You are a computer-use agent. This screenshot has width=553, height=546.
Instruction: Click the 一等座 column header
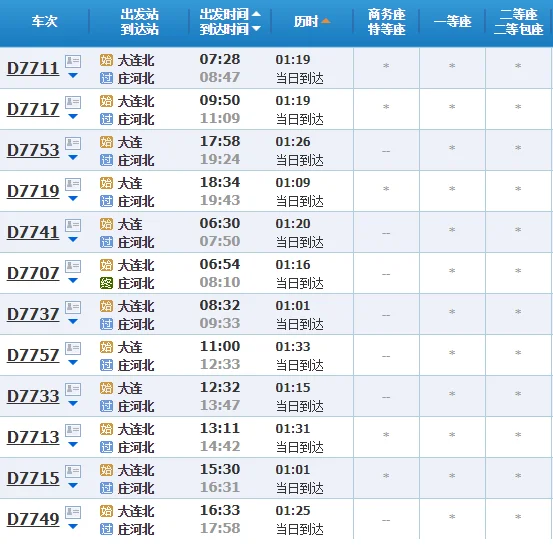452,22
